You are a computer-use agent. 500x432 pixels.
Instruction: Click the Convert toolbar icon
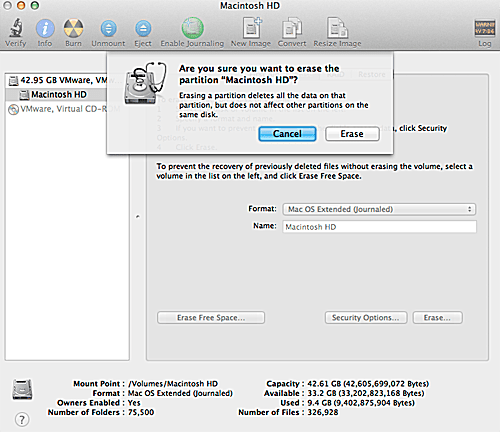[x=292, y=28]
